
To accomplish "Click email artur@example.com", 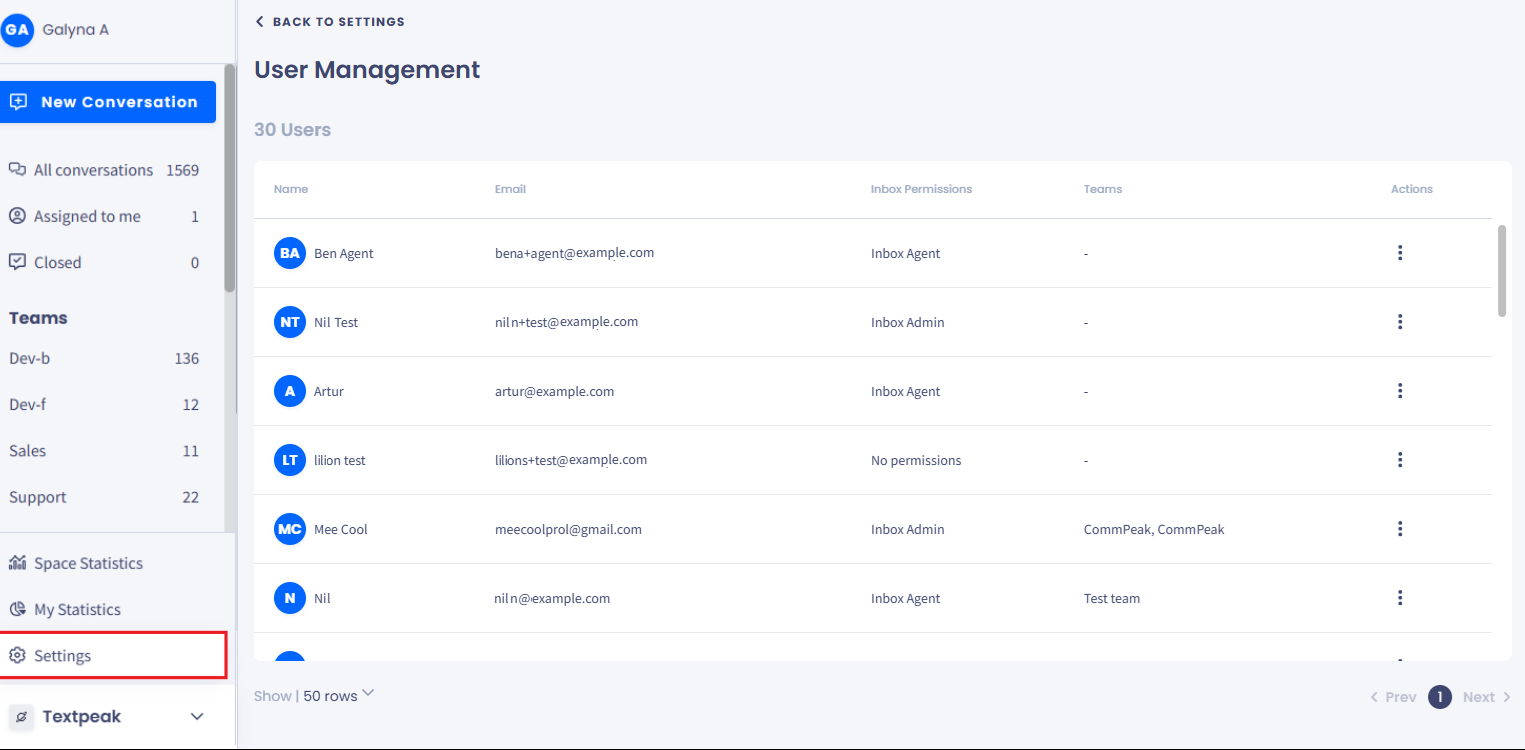I will click(x=554, y=391).
